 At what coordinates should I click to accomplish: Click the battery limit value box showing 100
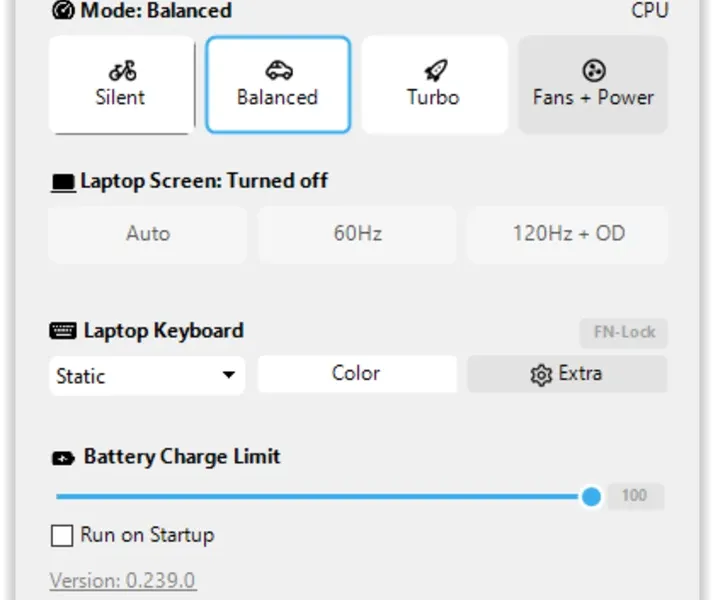pyautogui.click(x=636, y=496)
